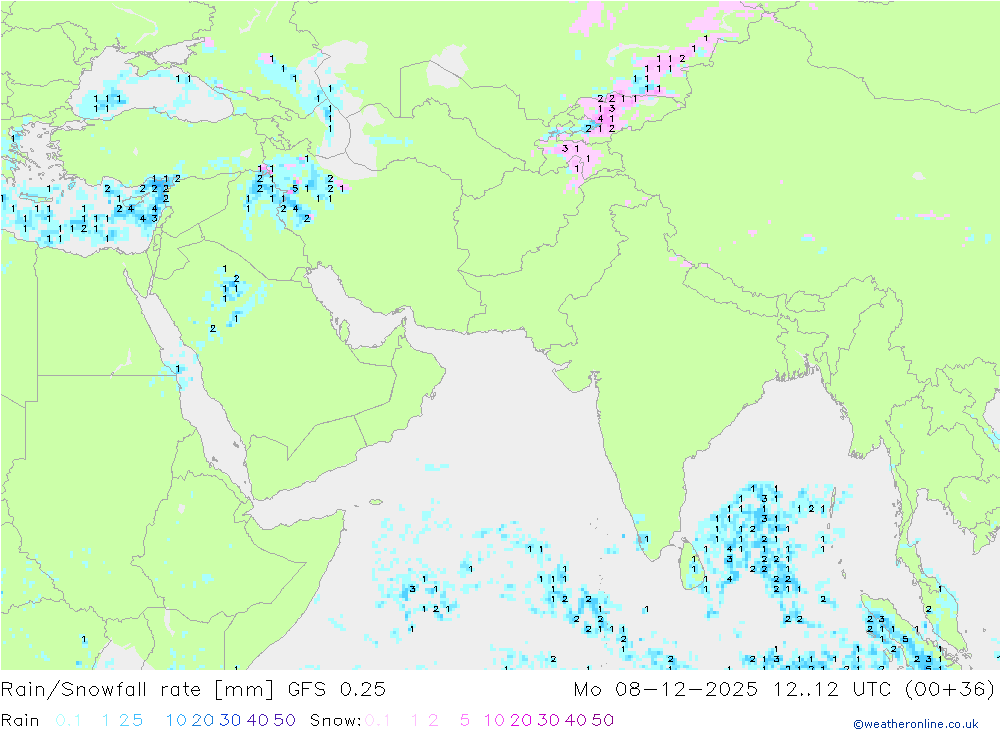The height and width of the screenshot is (733, 1000).
Task: Select the rain legend value 50
Action: click(x=284, y=720)
